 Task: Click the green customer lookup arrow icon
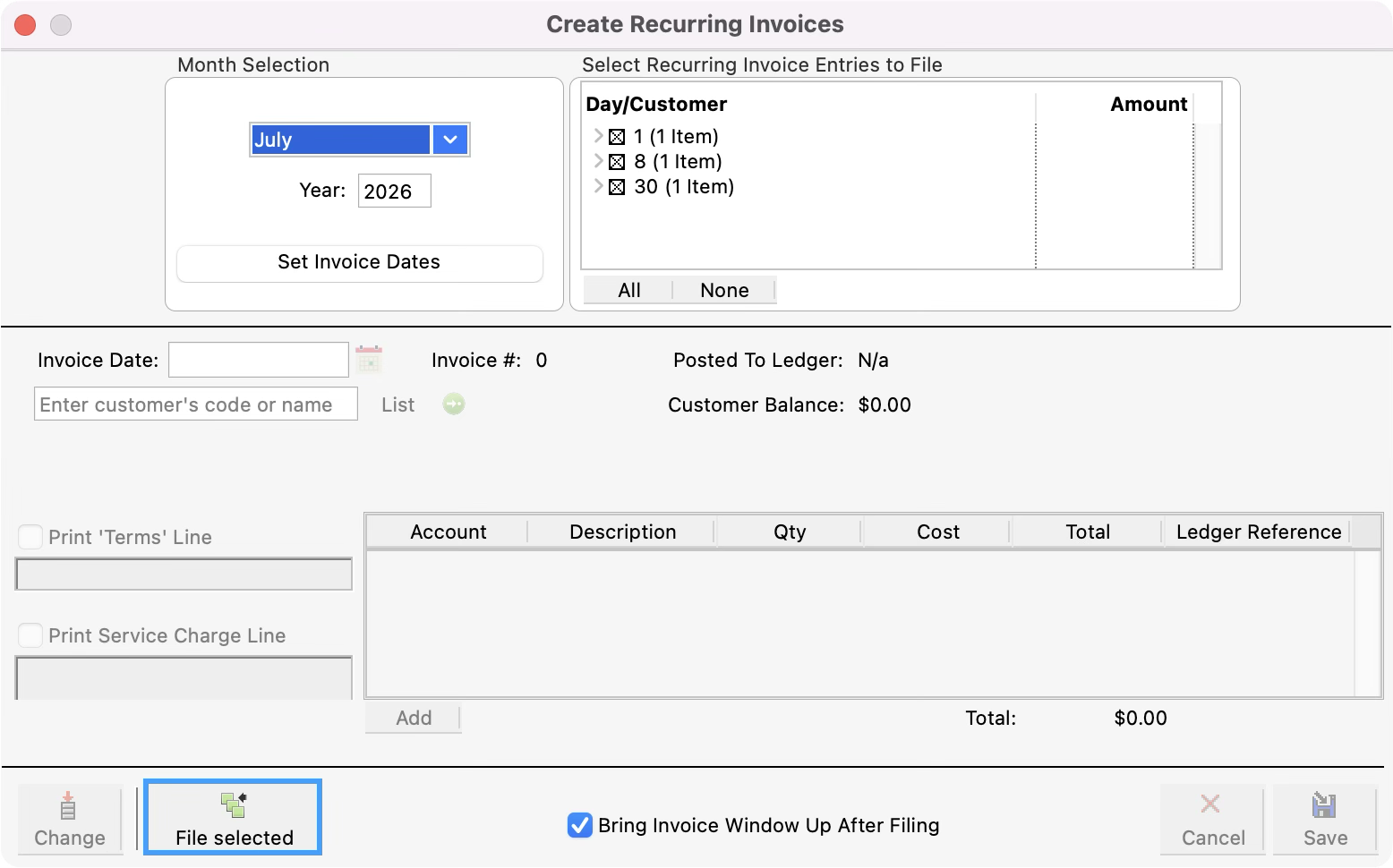[454, 404]
